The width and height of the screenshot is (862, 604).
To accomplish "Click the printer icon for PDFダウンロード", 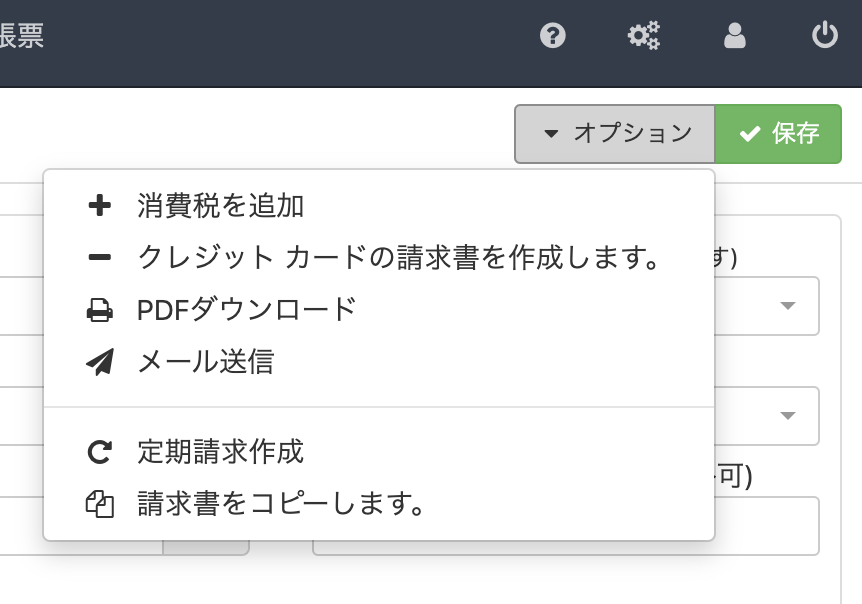I will (100, 311).
